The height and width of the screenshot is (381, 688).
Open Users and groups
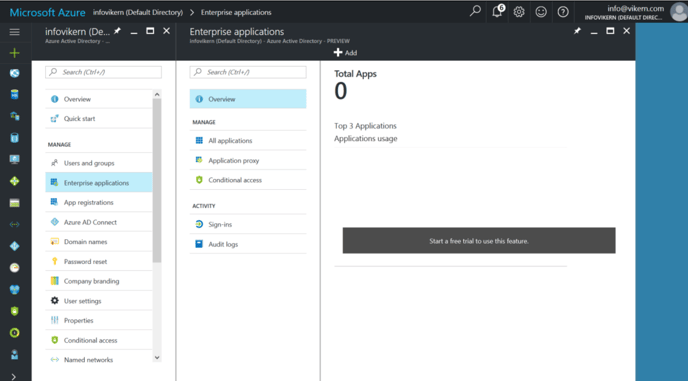(x=99, y=163)
